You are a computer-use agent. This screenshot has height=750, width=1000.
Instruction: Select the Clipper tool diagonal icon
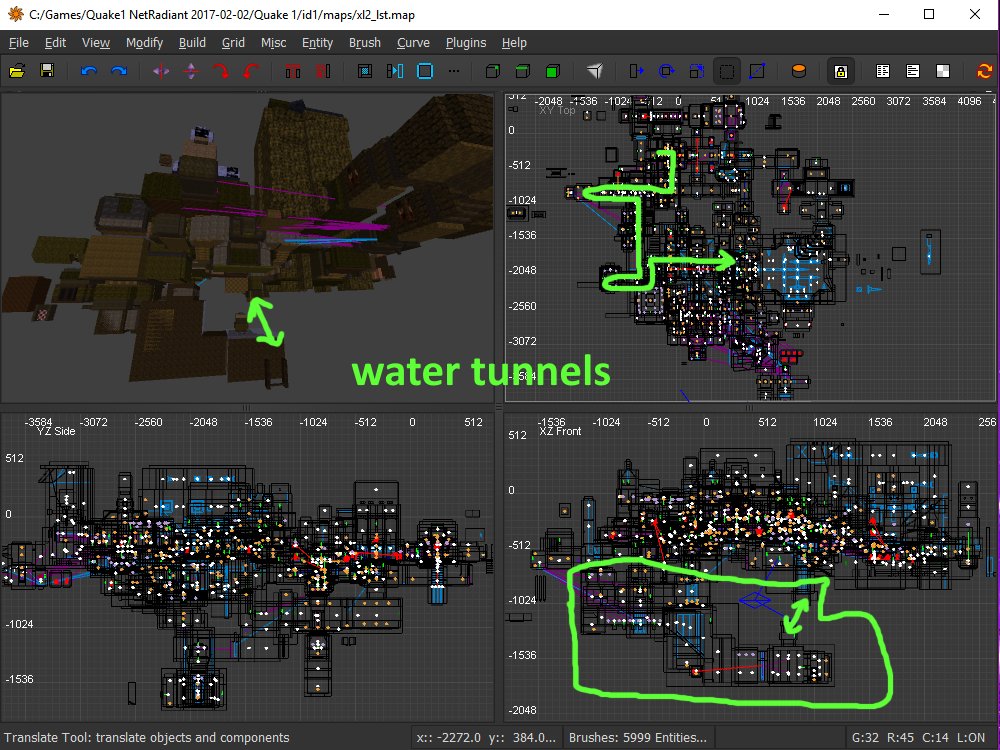coord(757,71)
